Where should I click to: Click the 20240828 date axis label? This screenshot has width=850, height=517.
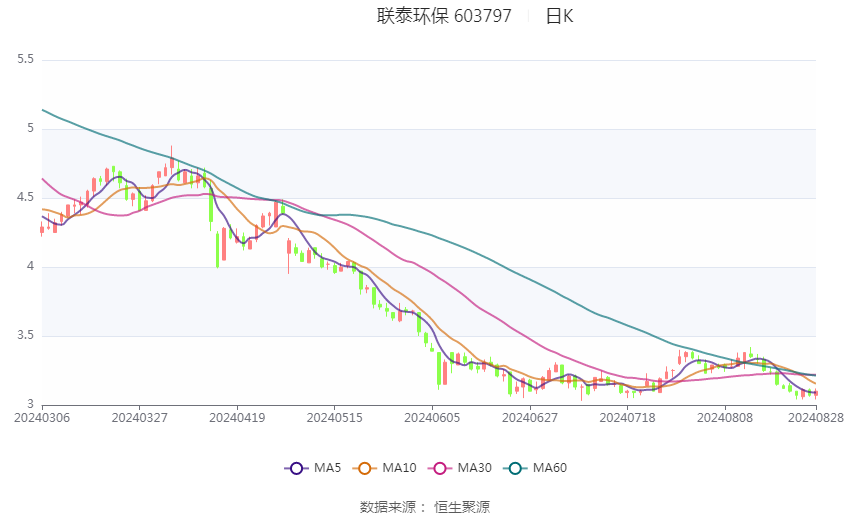[x=816, y=418]
